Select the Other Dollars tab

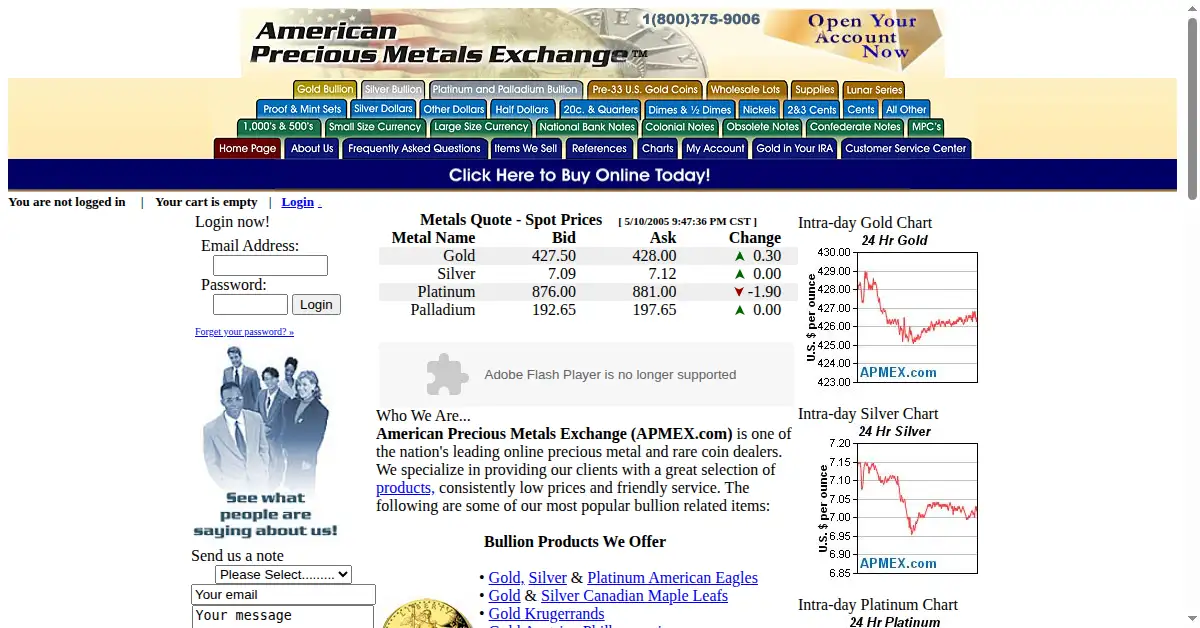pos(454,109)
